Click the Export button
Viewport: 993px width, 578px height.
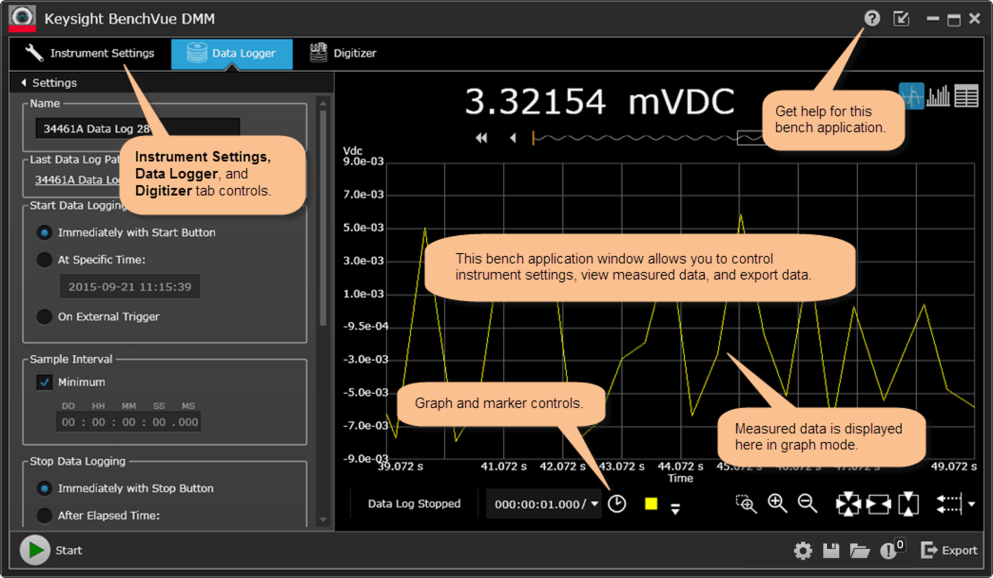coord(948,550)
